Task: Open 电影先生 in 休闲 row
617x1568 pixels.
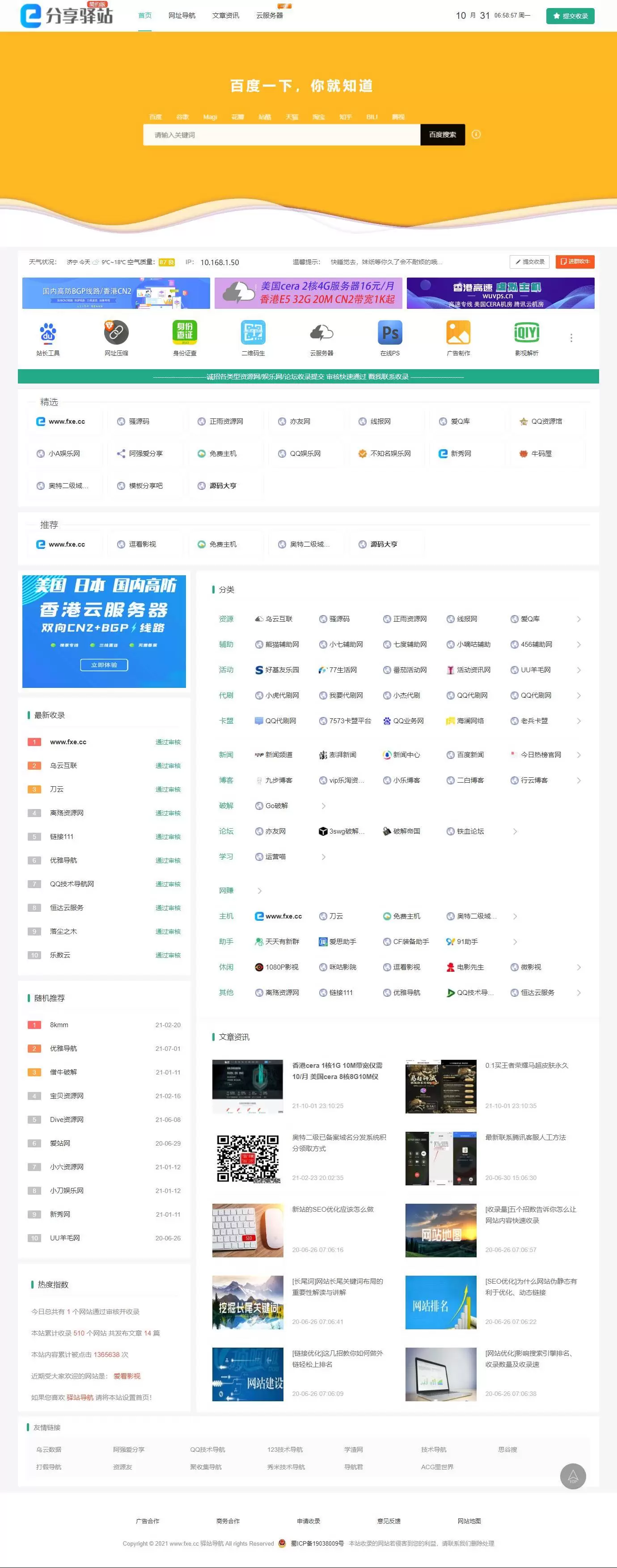Action: tap(465, 967)
